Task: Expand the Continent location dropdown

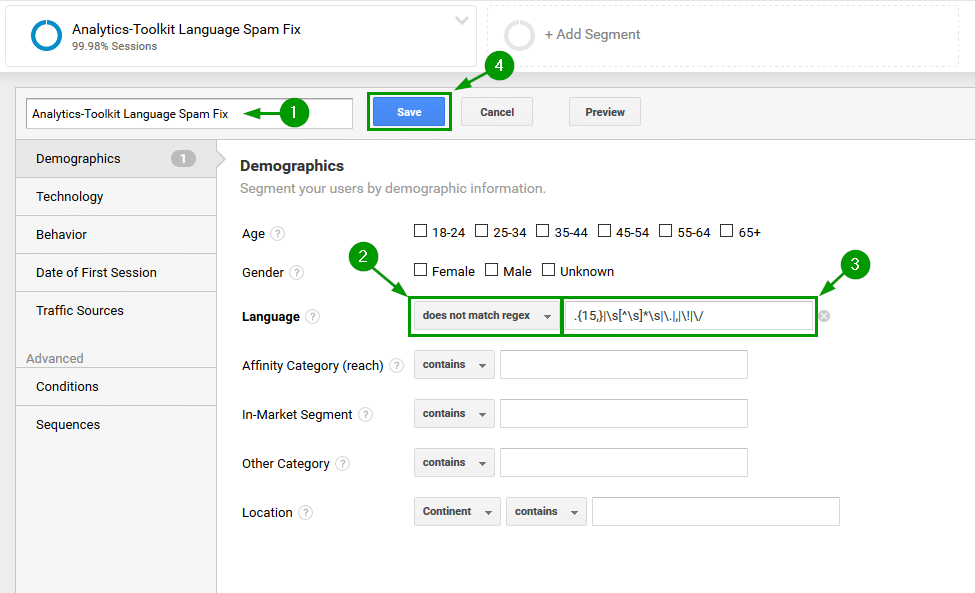Action: pos(457,512)
